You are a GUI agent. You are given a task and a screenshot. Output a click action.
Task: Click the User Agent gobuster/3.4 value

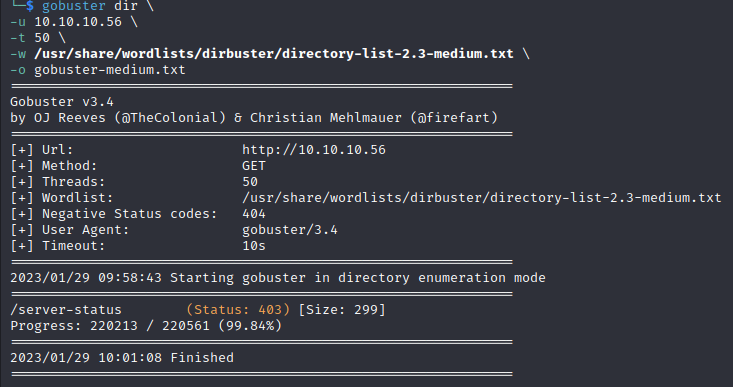click(290, 230)
